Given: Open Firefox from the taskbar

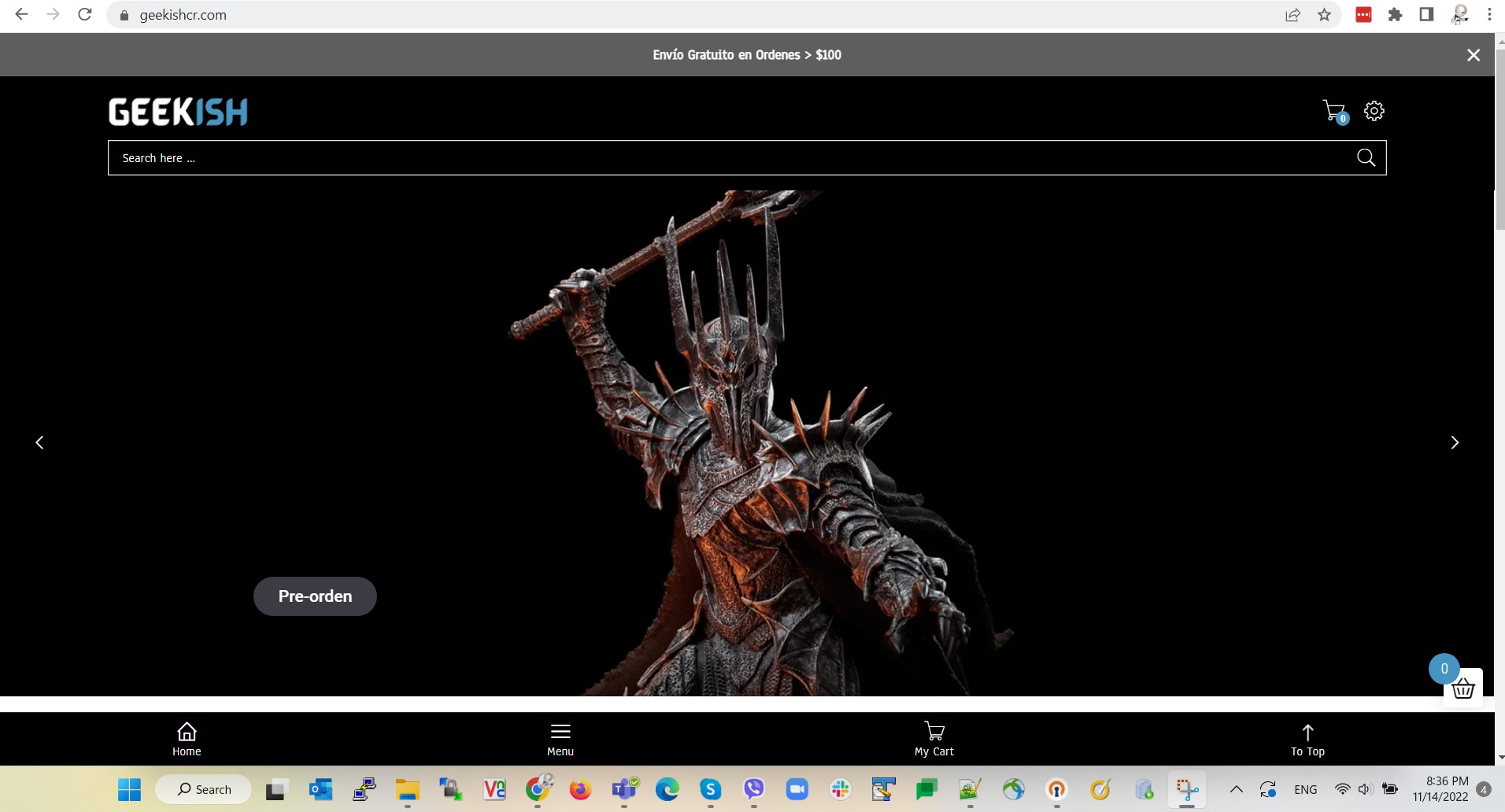Looking at the screenshot, I should click(580, 789).
